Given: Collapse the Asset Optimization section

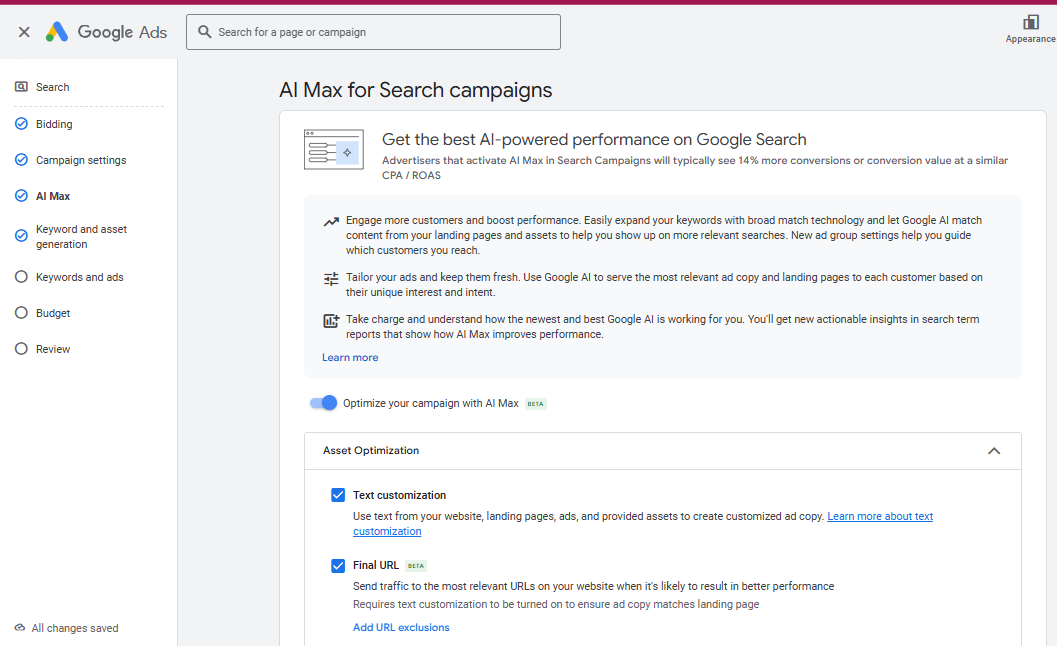Looking at the screenshot, I should pos(993,451).
